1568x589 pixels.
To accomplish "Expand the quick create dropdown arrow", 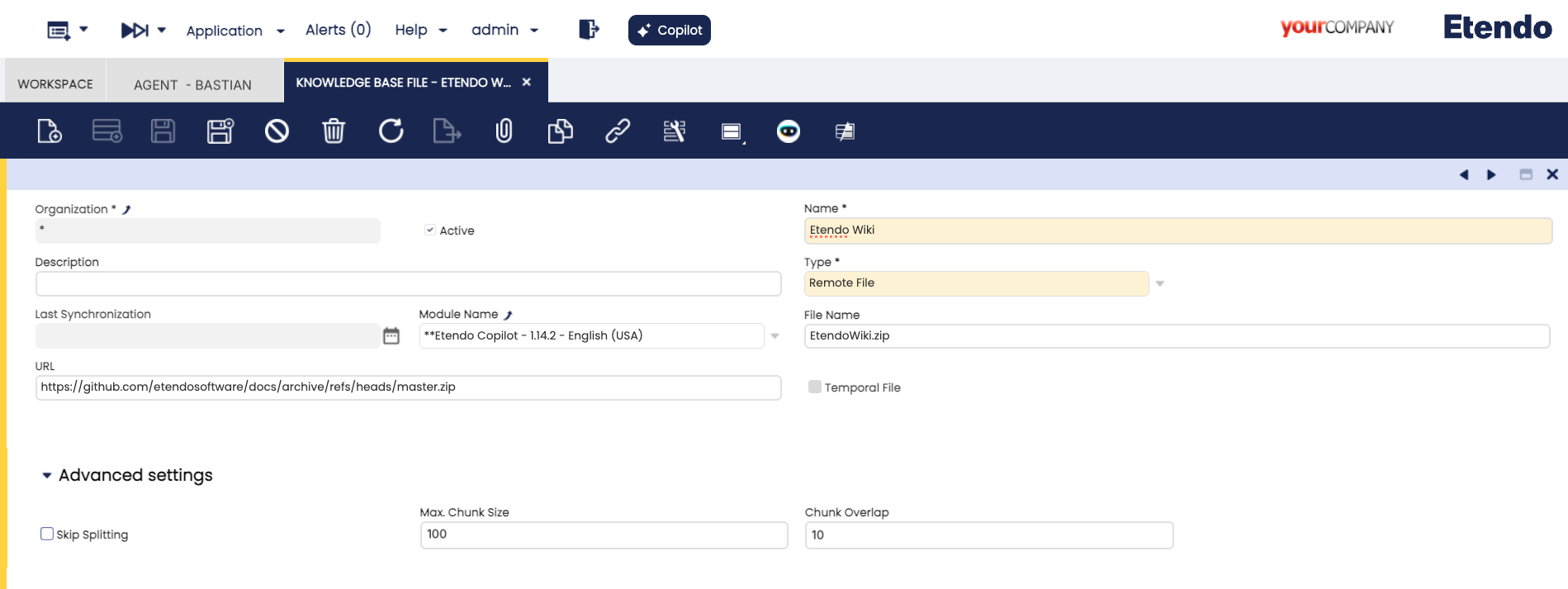I will pos(83,30).
